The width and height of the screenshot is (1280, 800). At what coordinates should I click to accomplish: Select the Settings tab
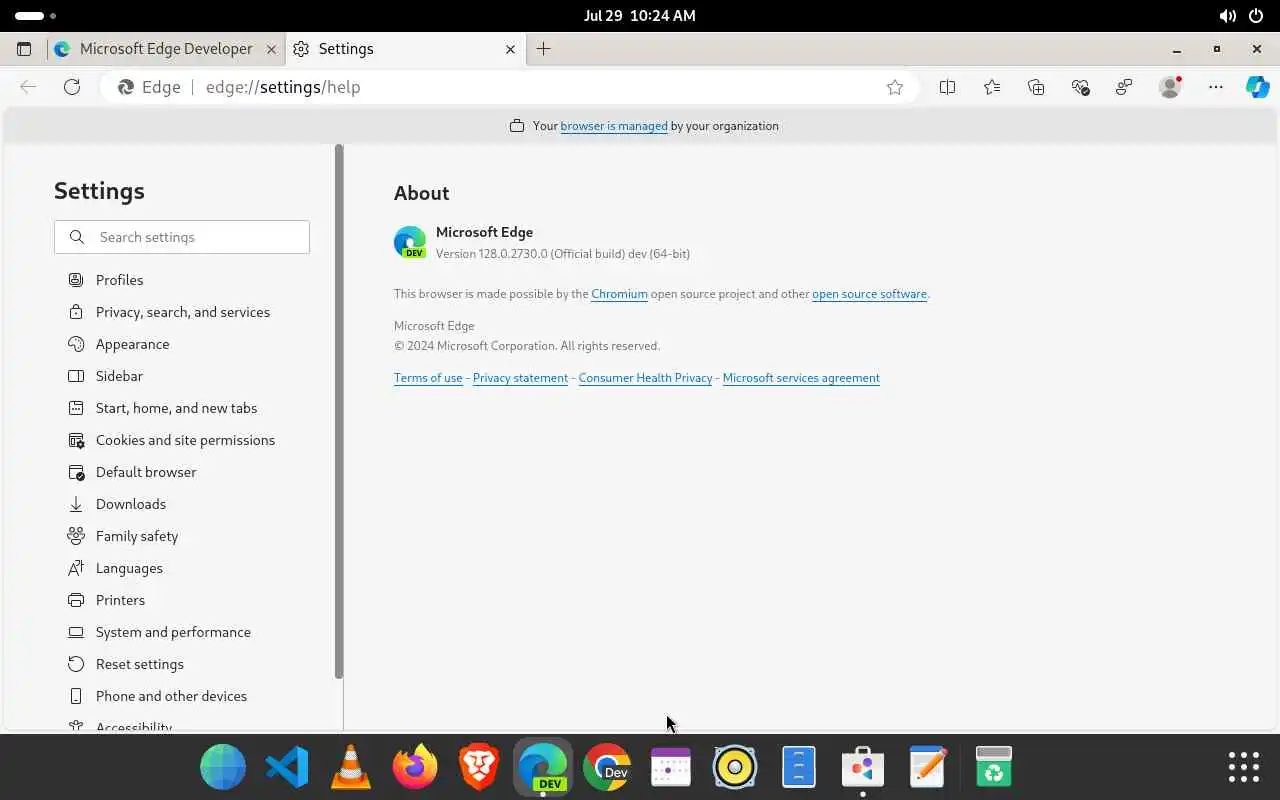tap(405, 49)
